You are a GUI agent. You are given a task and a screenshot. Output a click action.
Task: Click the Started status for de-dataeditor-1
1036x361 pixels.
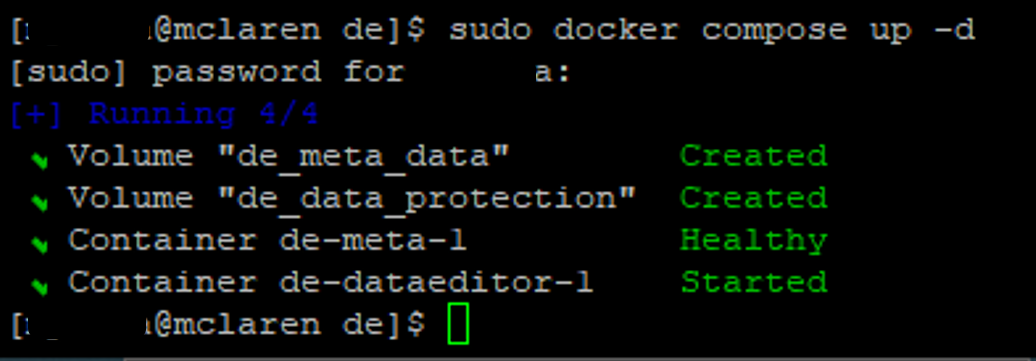point(754,282)
